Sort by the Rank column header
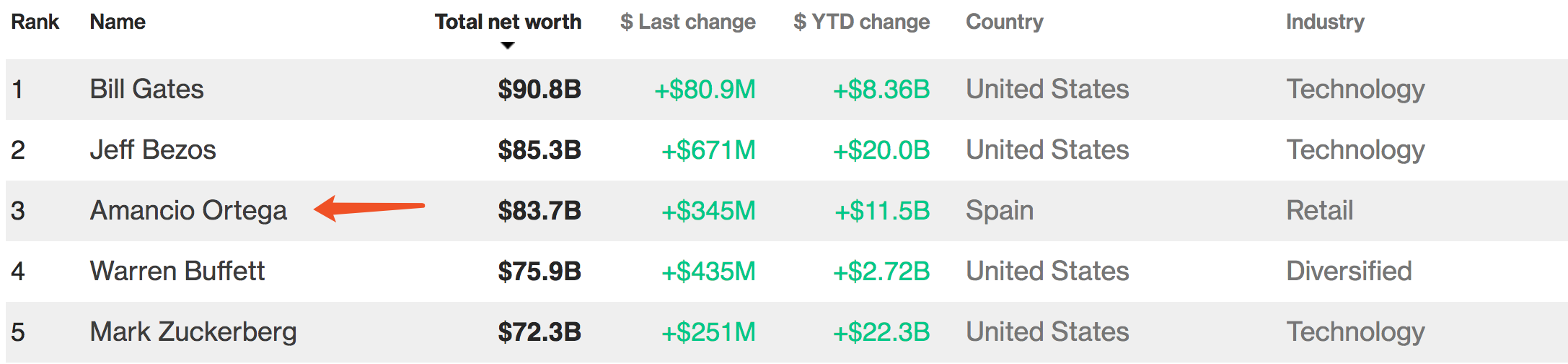 [x=35, y=22]
